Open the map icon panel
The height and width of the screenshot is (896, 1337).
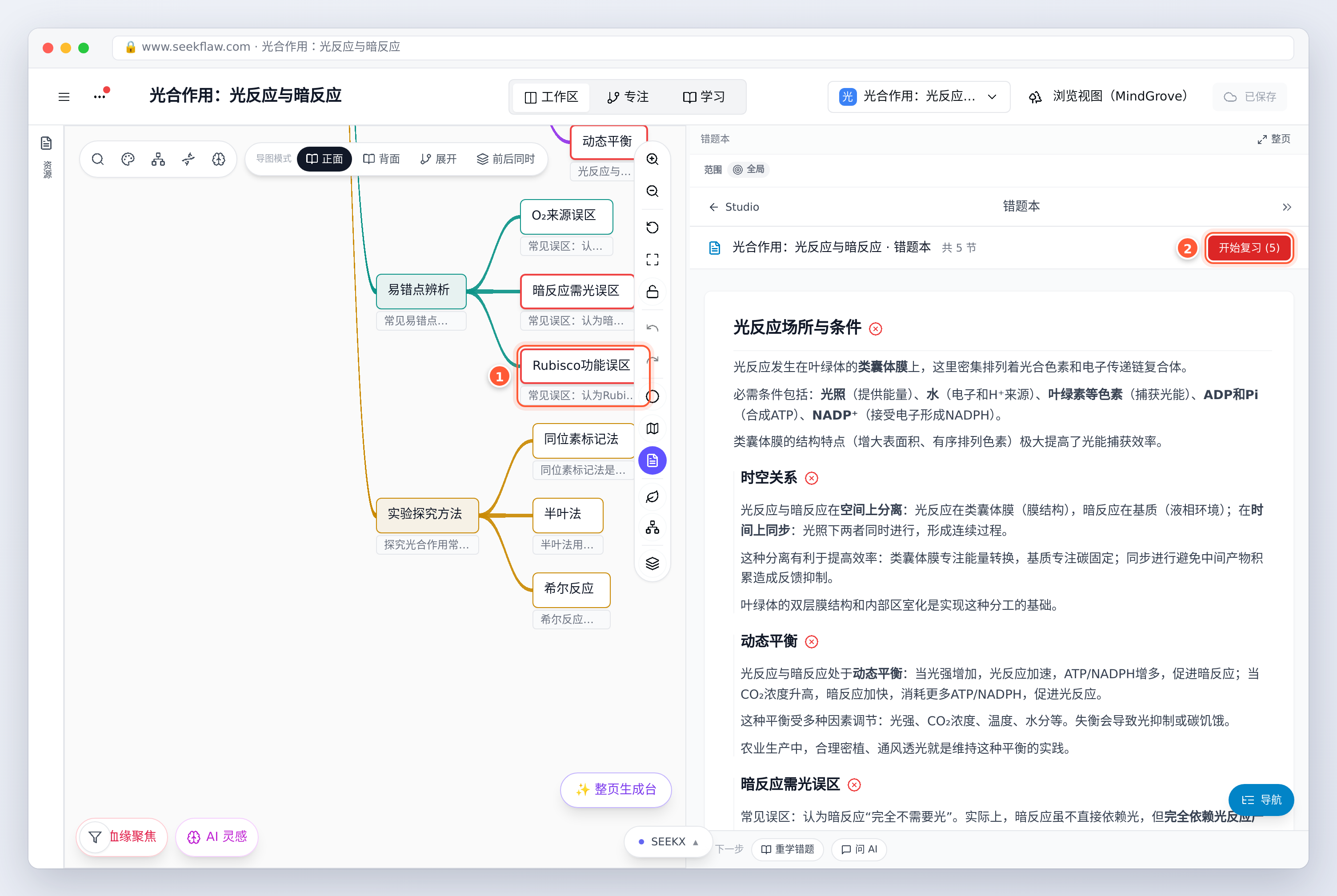click(652, 428)
